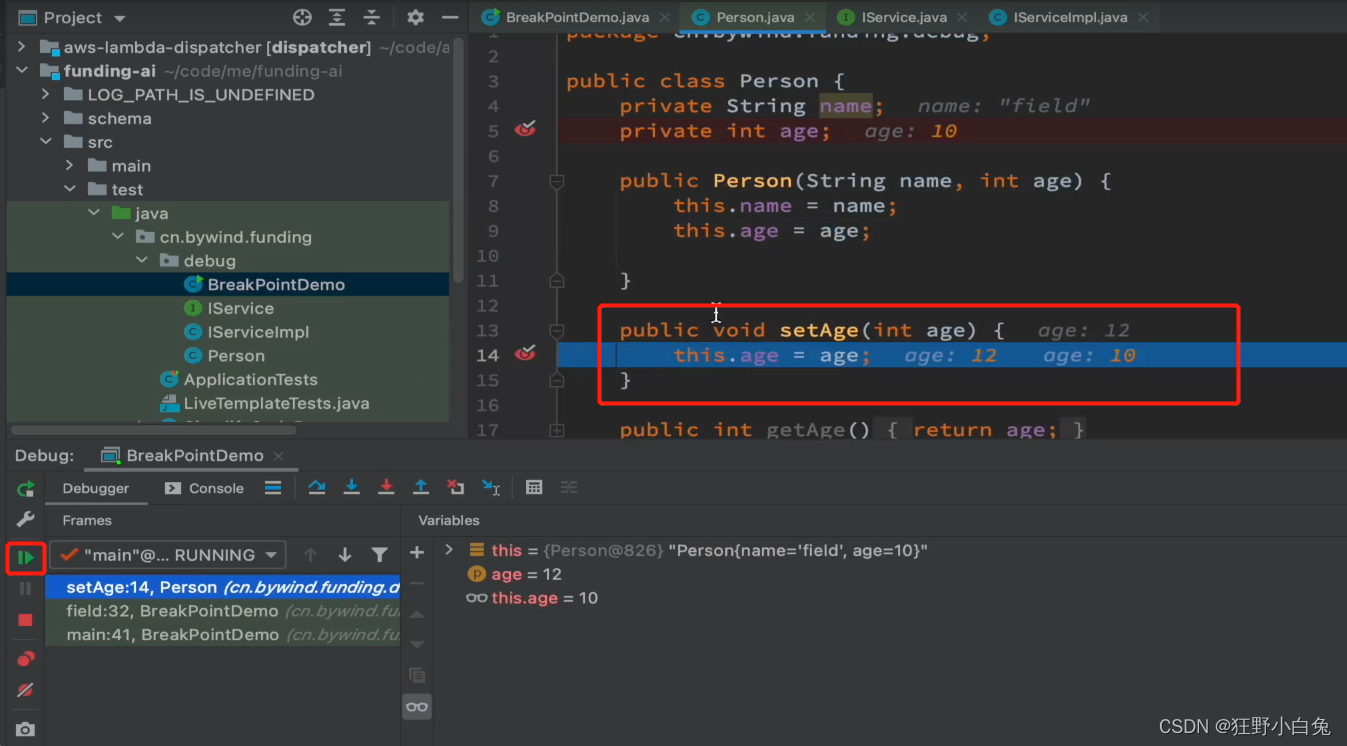This screenshot has width=1347, height=746.
Task: Collapse the funding-ai module
Action: point(22,71)
